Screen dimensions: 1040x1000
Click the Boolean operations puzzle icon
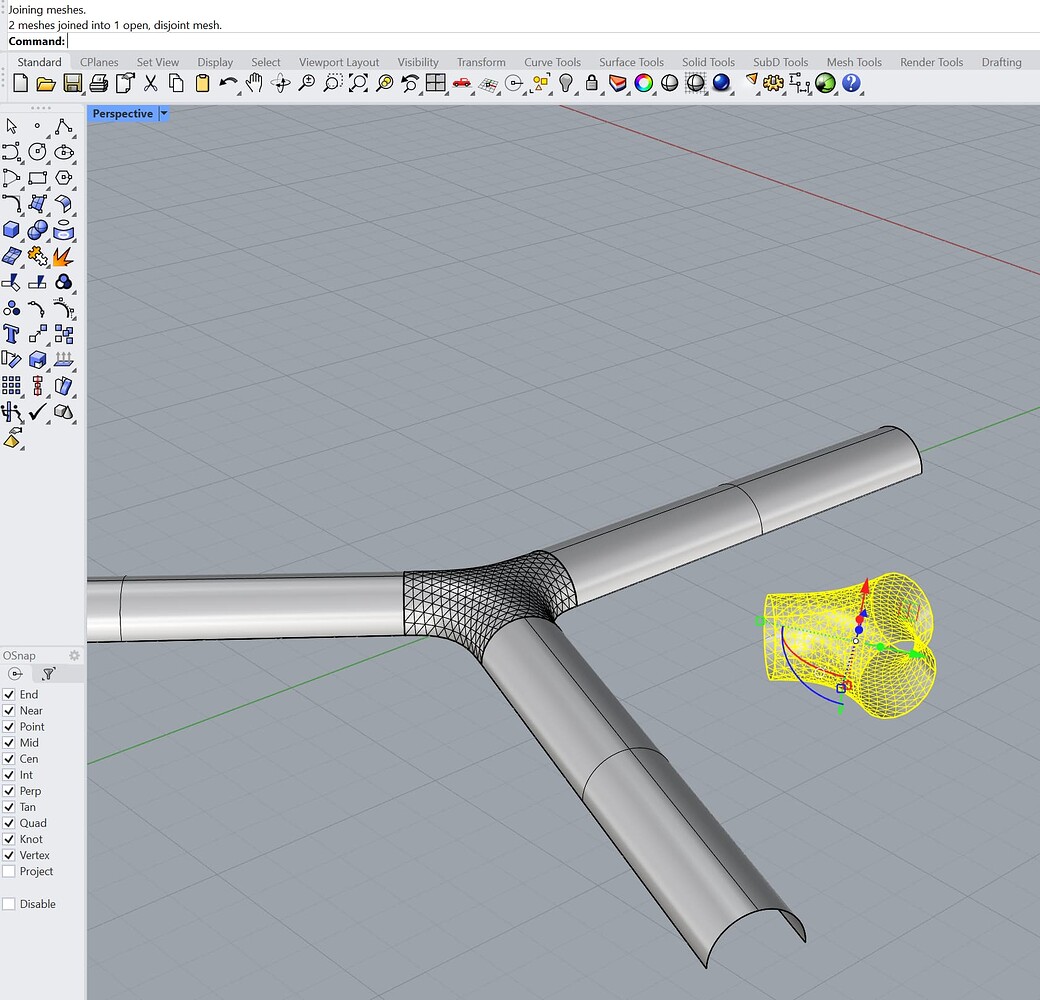(x=37, y=256)
